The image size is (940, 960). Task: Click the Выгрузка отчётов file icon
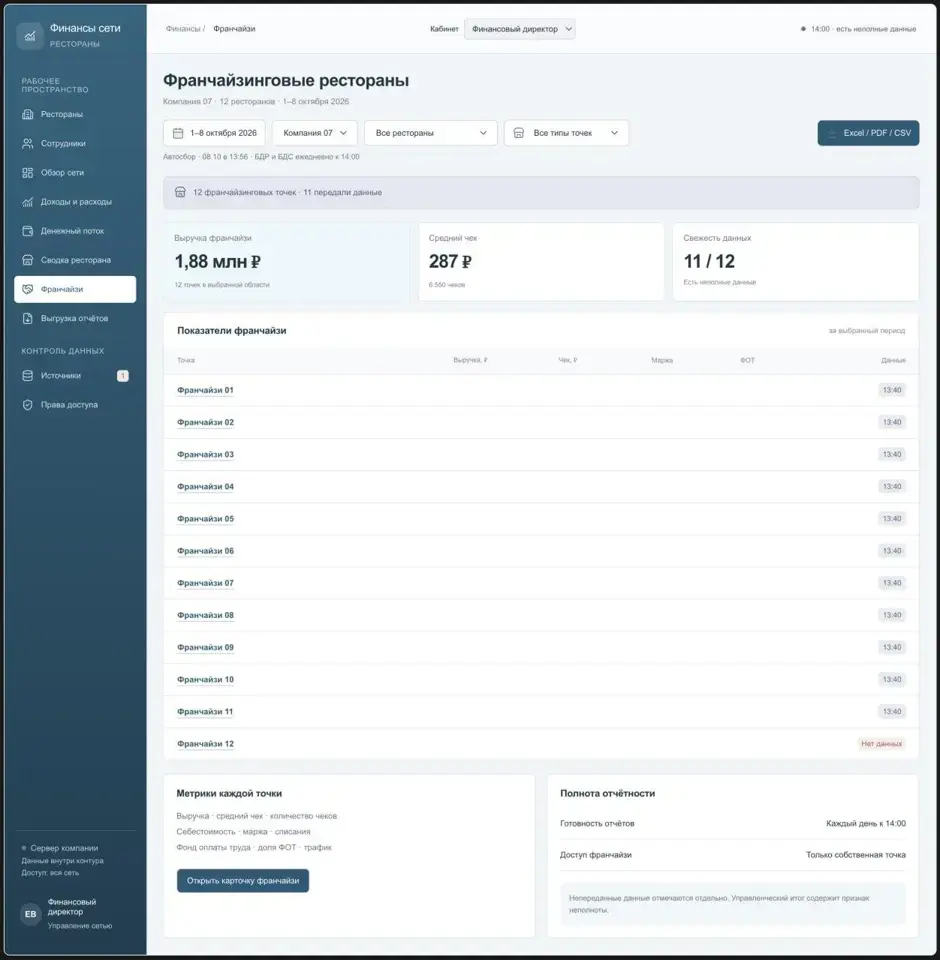pyautogui.click(x=28, y=318)
